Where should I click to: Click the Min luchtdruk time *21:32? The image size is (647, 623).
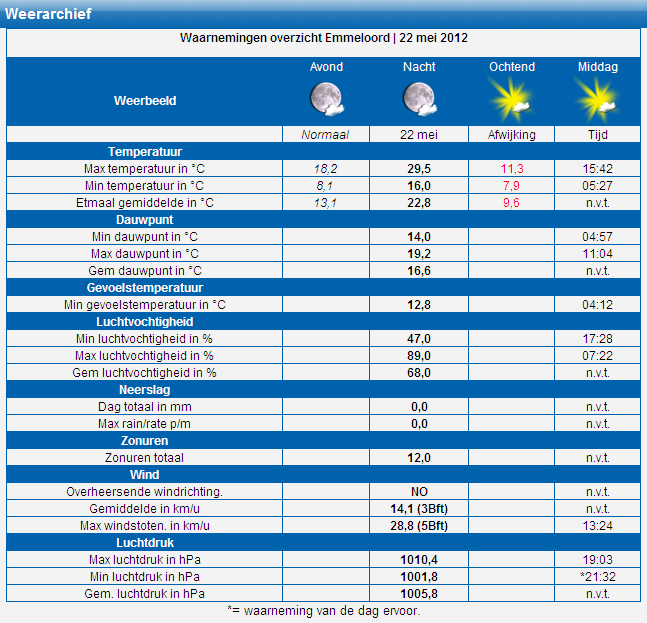click(597, 577)
